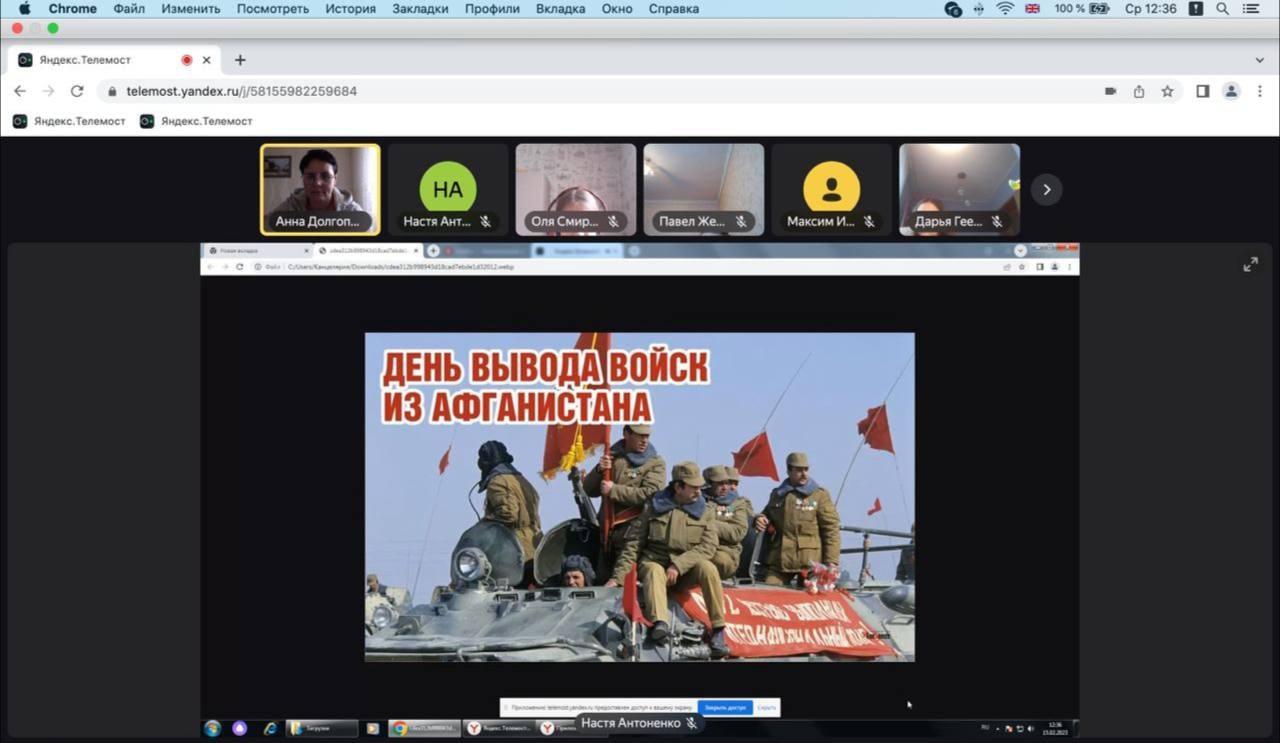Bookmark this page with star icon
The width and height of the screenshot is (1280, 743).
[x=1167, y=91]
